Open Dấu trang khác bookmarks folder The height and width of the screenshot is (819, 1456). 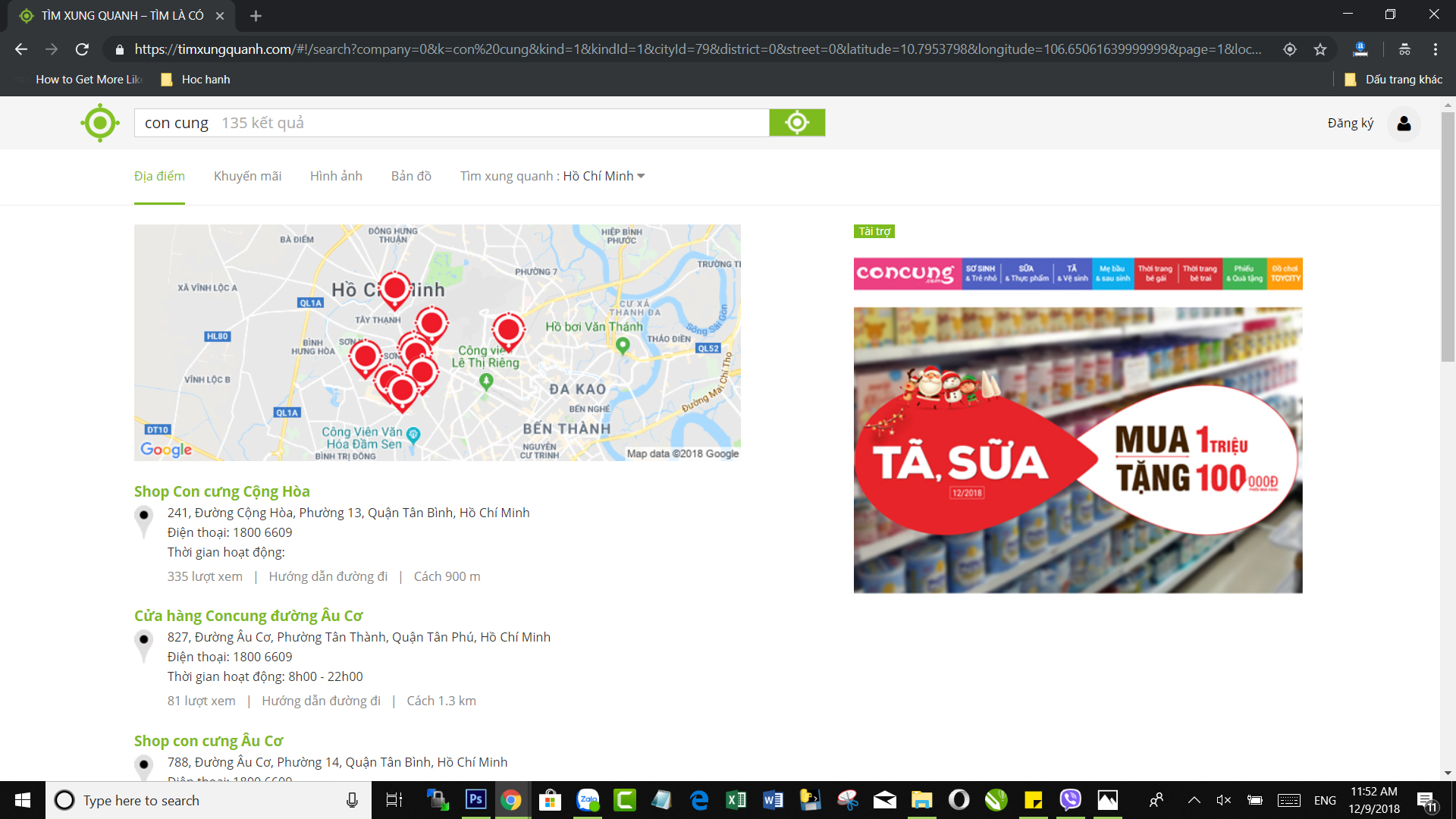[1394, 80]
